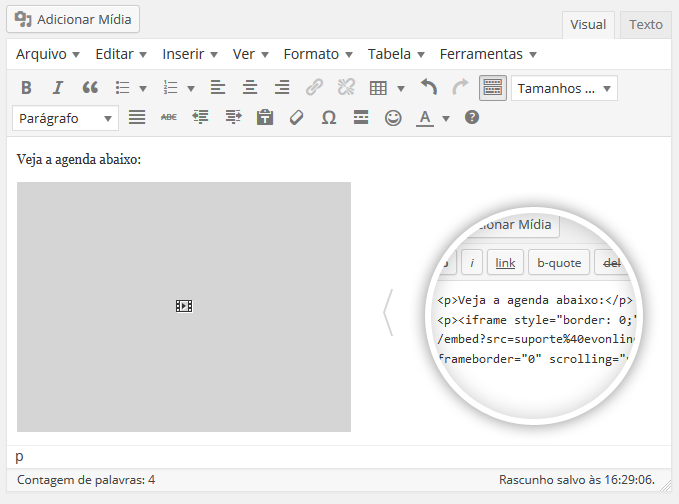Click the word count status text

click(x=86, y=480)
